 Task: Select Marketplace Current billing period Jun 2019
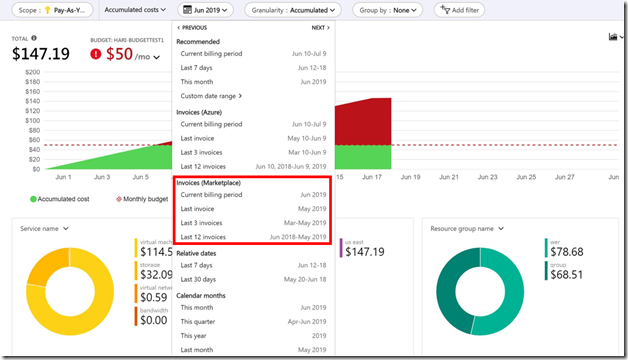253,195
